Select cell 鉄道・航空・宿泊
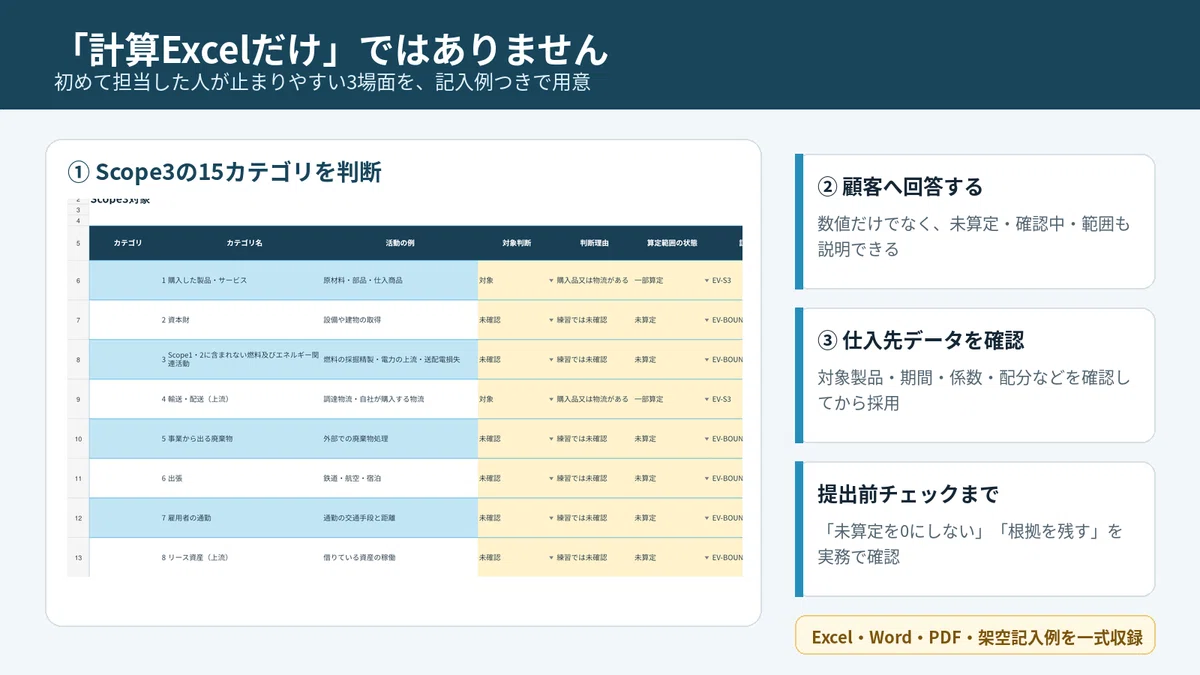This screenshot has width=1200, height=675. (351, 478)
